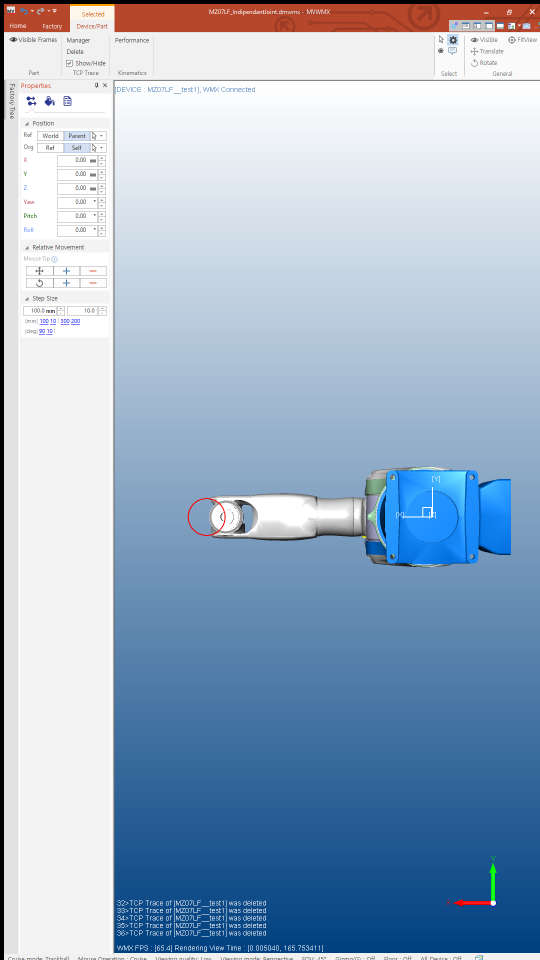Click Delete in TCP Trace group
540x960 pixels.
[x=75, y=51]
